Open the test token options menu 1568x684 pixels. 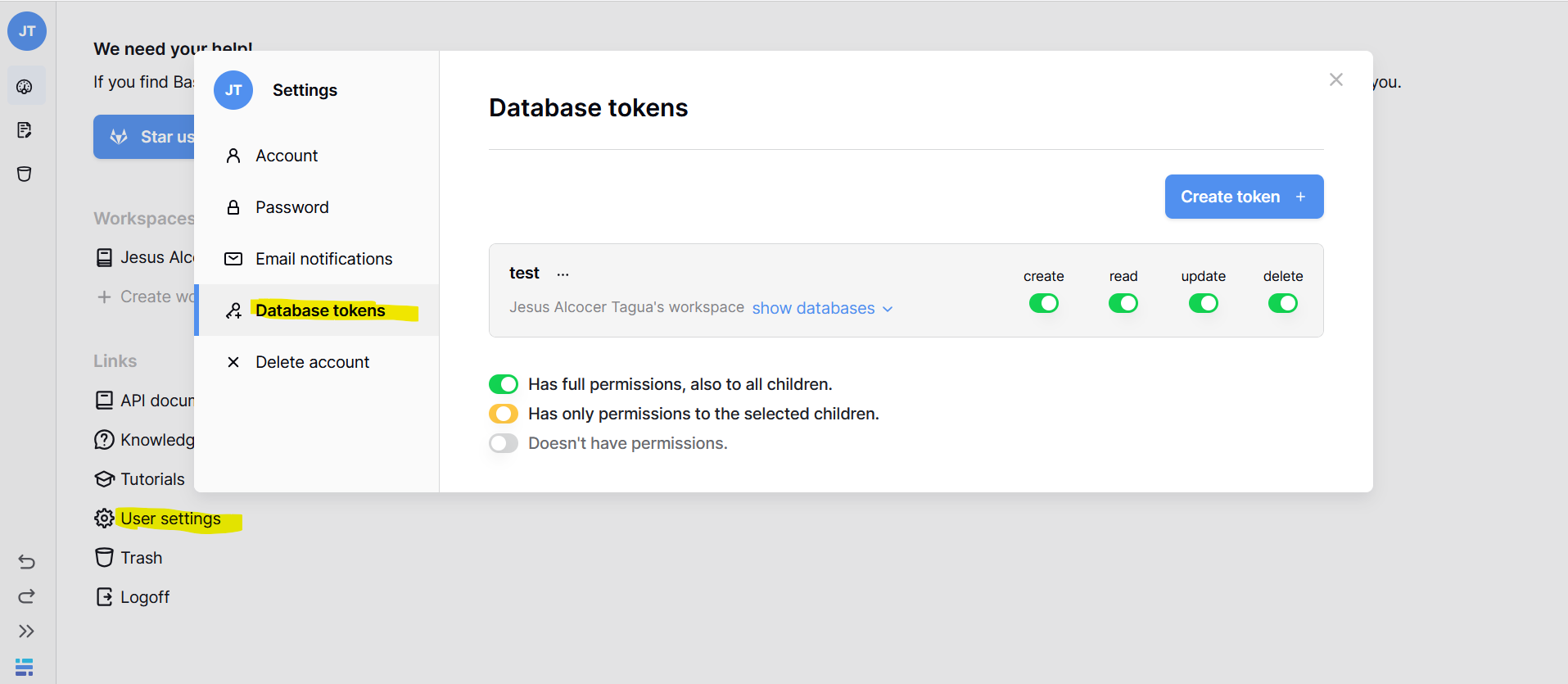(563, 274)
